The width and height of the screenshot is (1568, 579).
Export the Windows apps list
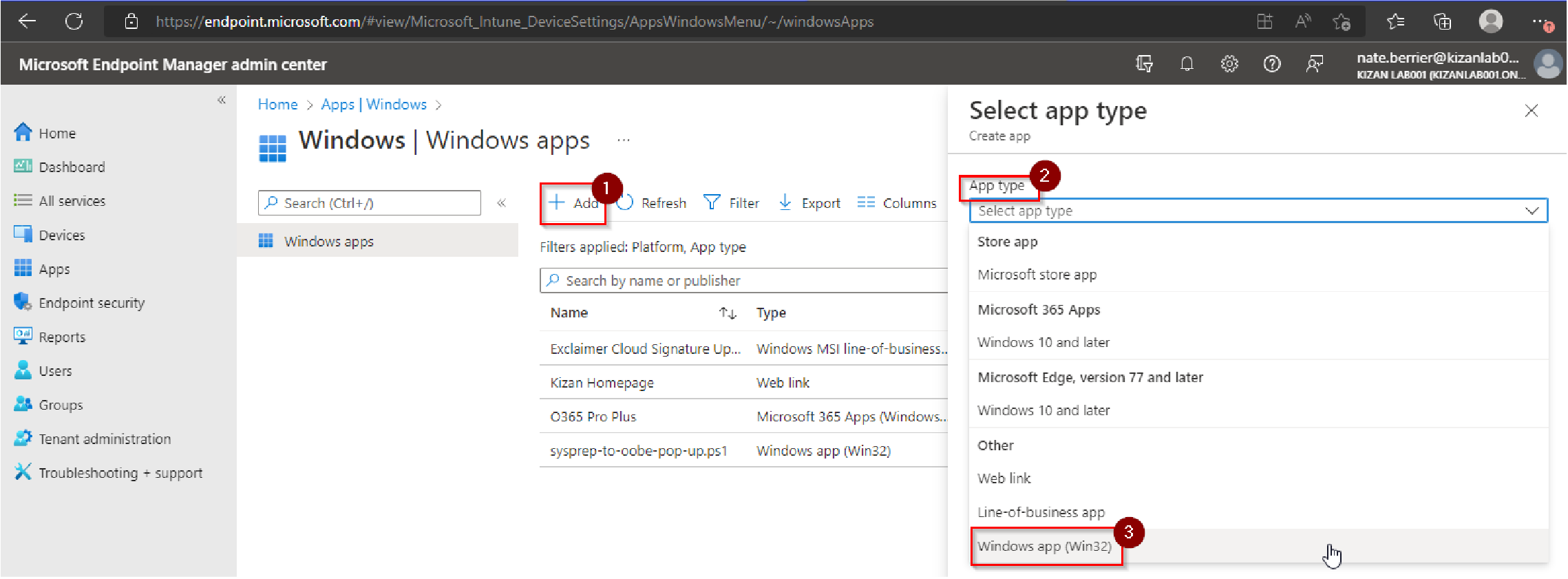[x=809, y=203]
